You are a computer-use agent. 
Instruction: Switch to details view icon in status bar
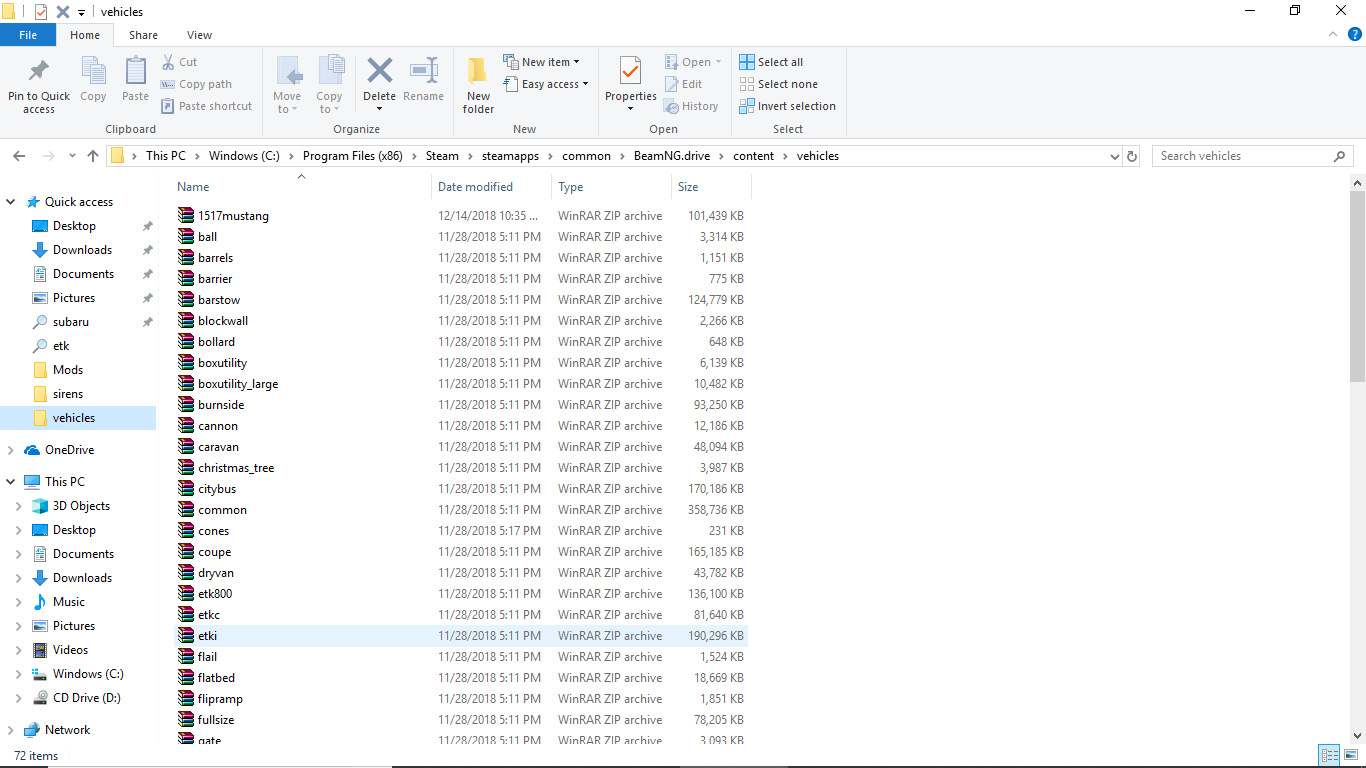tap(1330, 756)
